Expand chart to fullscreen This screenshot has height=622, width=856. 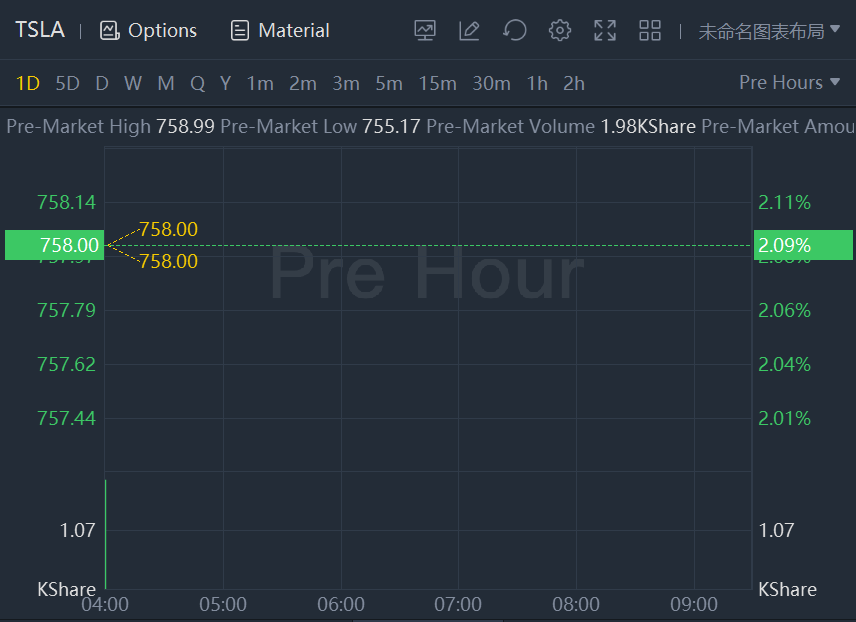pos(605,31)
